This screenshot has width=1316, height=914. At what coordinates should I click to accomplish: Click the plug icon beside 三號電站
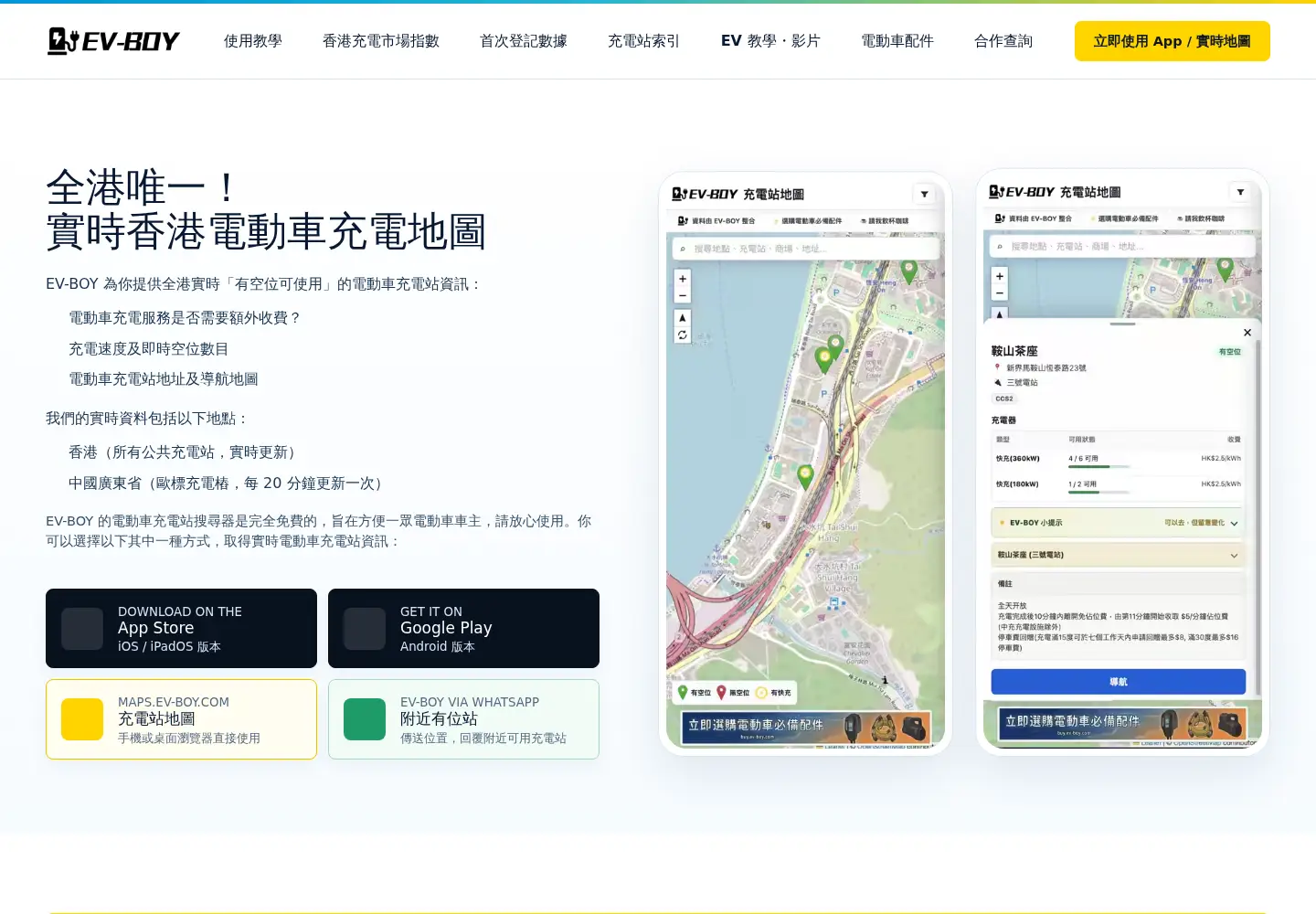pyautogui.click(x=998, y=382)
